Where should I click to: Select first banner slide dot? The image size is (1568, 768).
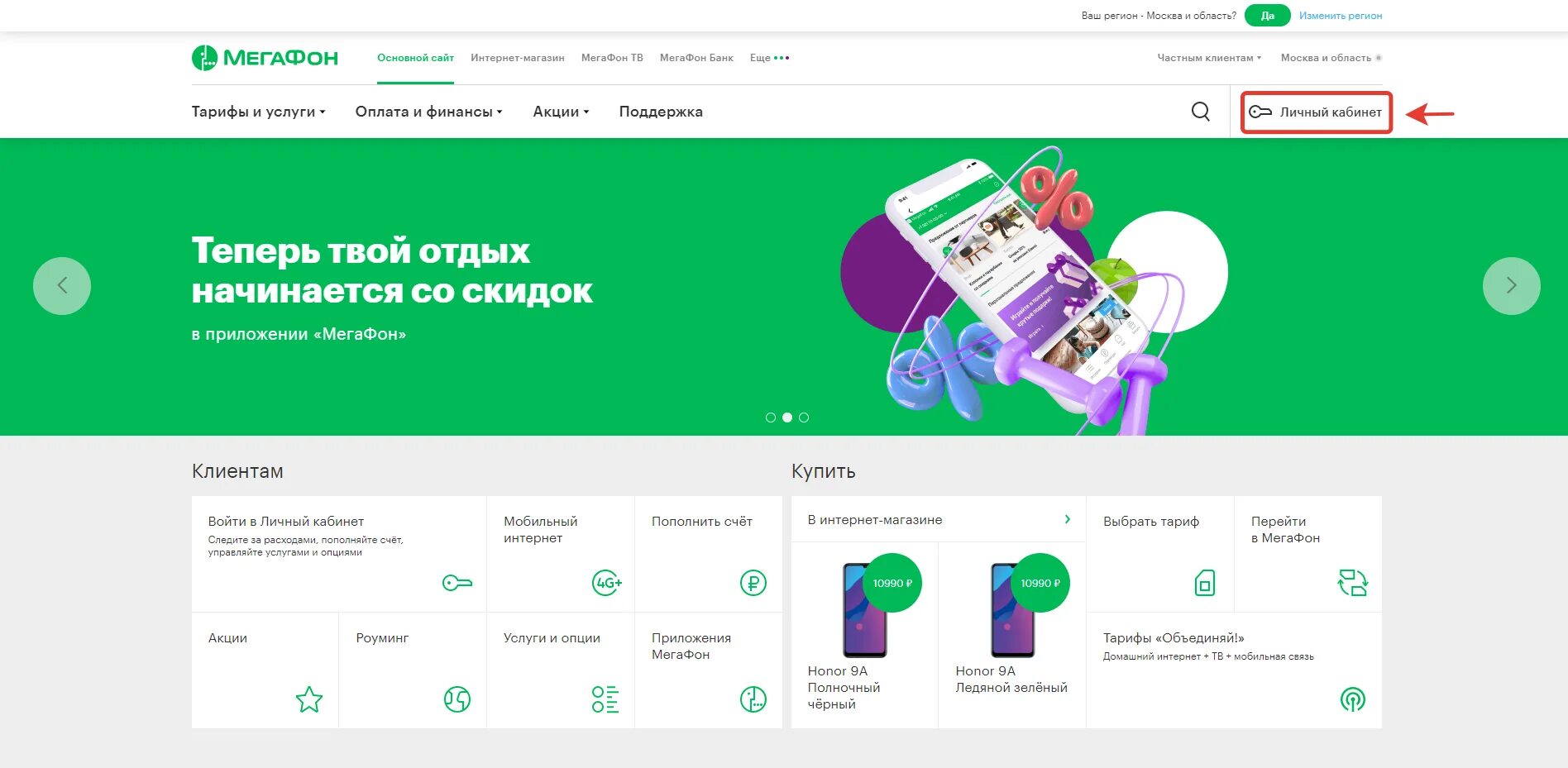point(771,417)
